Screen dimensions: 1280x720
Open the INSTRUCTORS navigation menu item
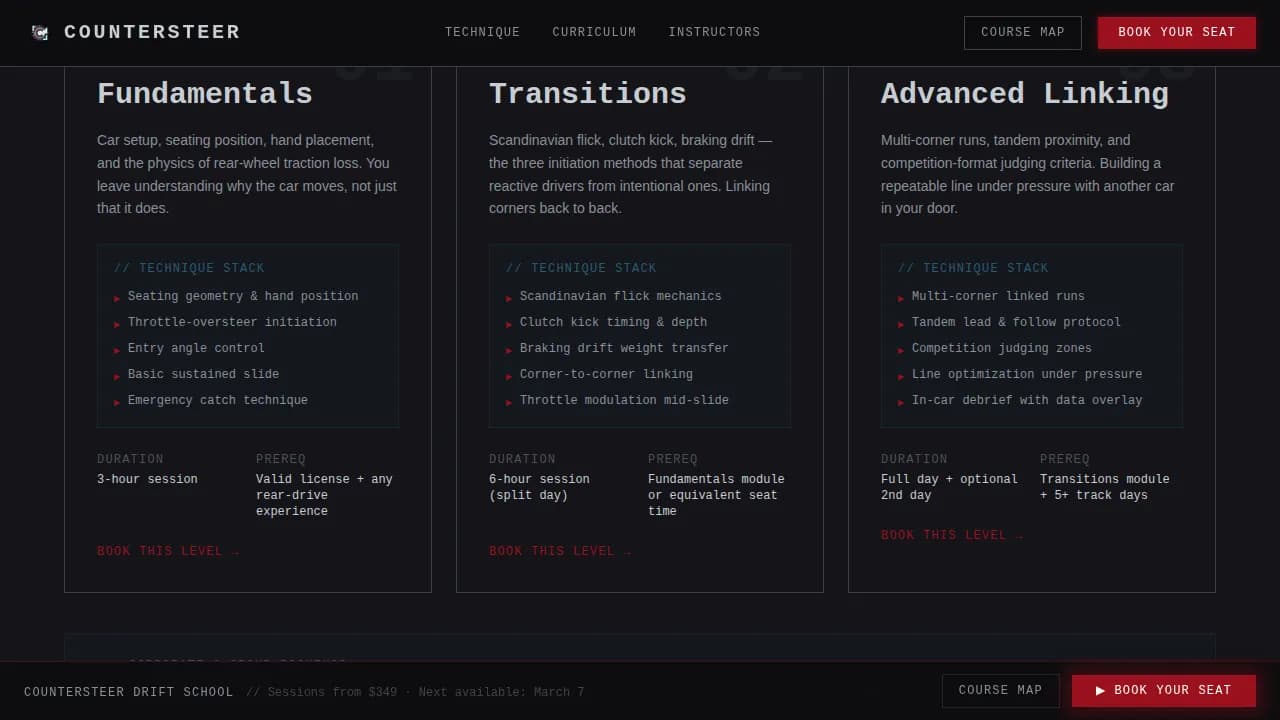pyautogui.click(x=714, y=31)
